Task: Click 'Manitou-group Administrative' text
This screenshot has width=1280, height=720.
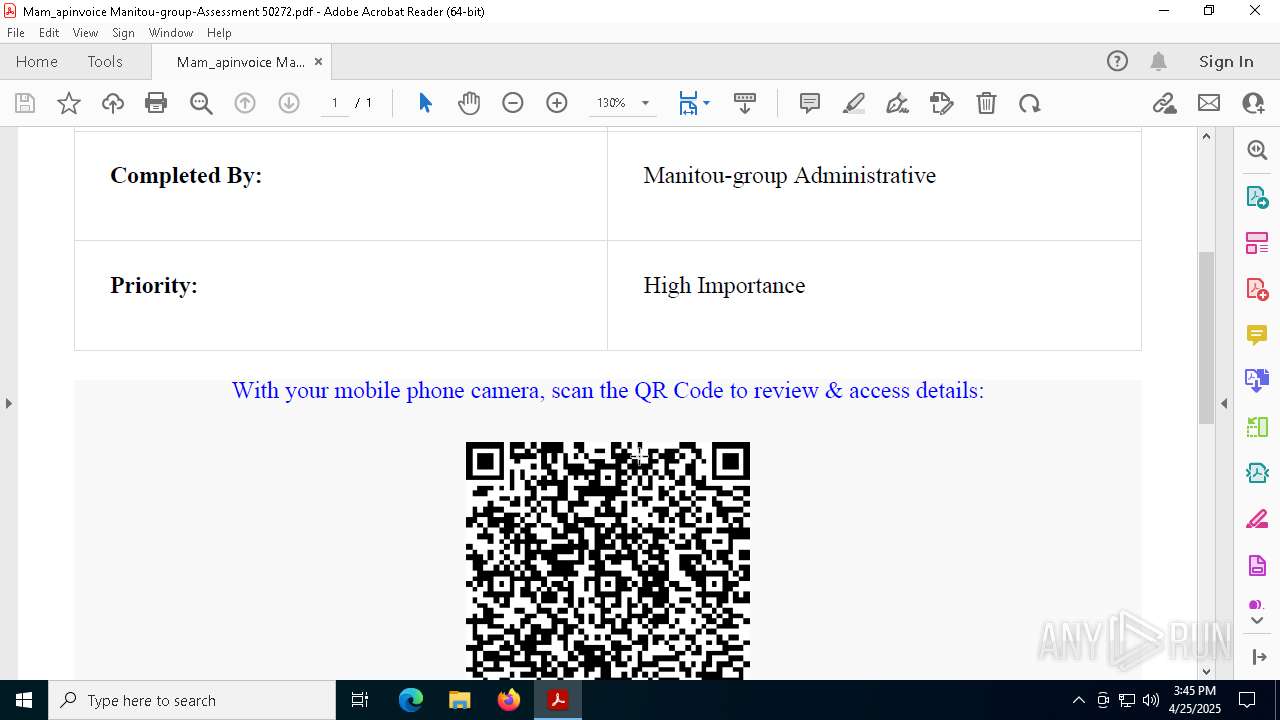Action: [790, 176]
